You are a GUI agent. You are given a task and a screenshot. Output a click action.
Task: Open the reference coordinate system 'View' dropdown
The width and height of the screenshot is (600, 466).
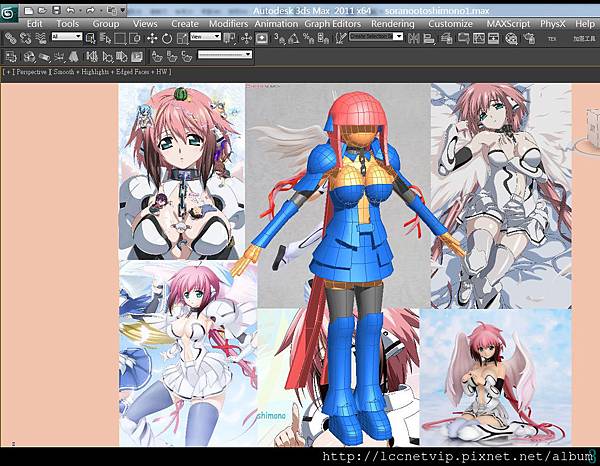coord(205,37)
